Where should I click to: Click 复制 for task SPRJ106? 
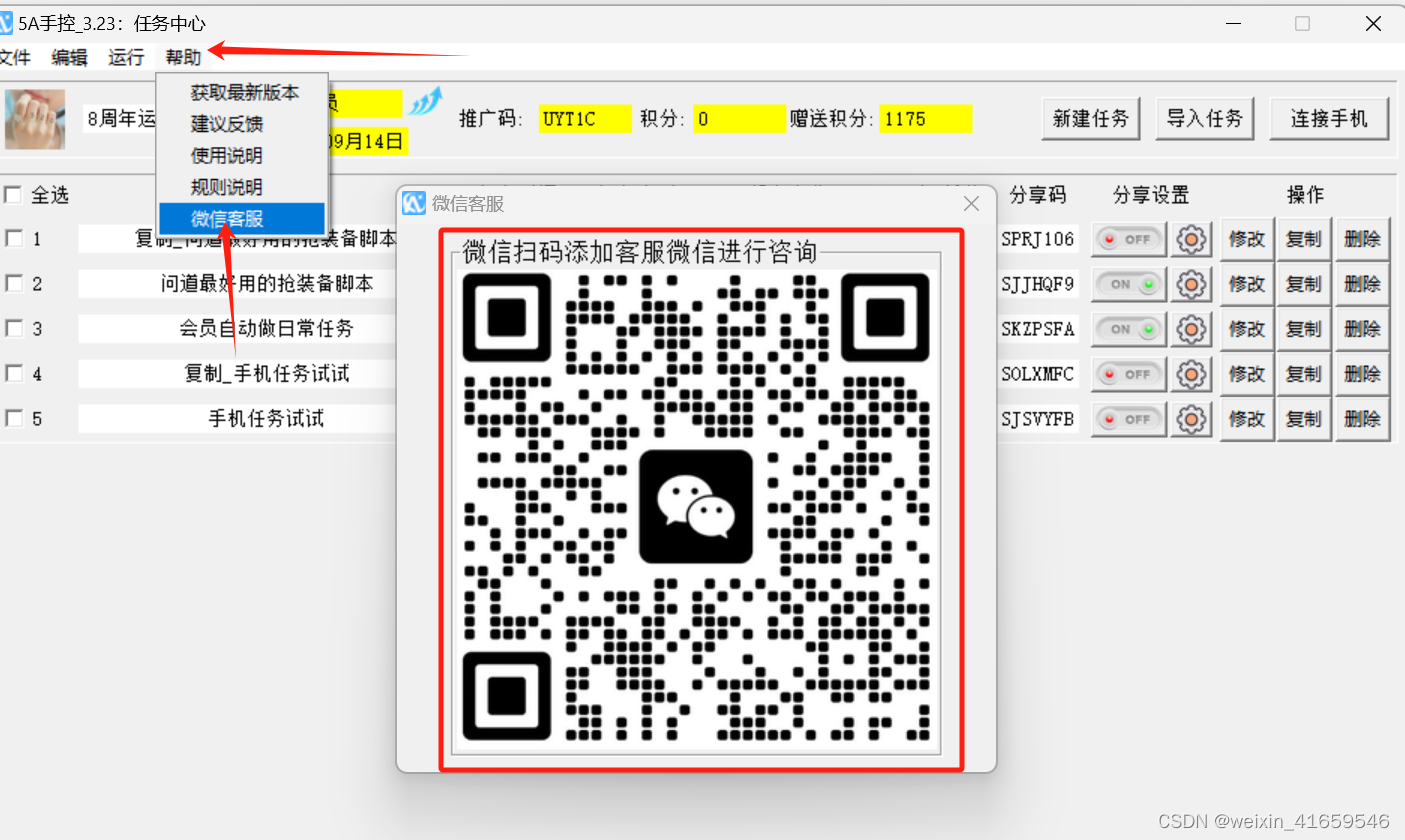pyautogui.click(x=1304, y=240)
